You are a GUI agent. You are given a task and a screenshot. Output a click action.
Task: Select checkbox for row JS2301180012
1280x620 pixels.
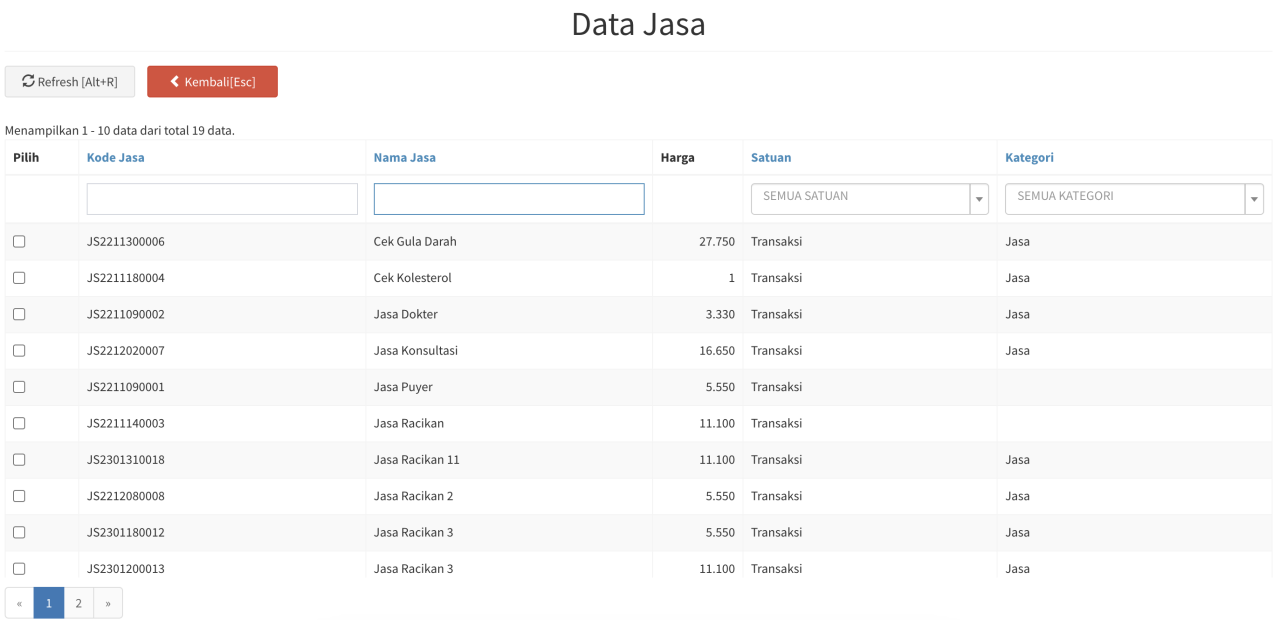pyautogui.click(x=19, y=532)
